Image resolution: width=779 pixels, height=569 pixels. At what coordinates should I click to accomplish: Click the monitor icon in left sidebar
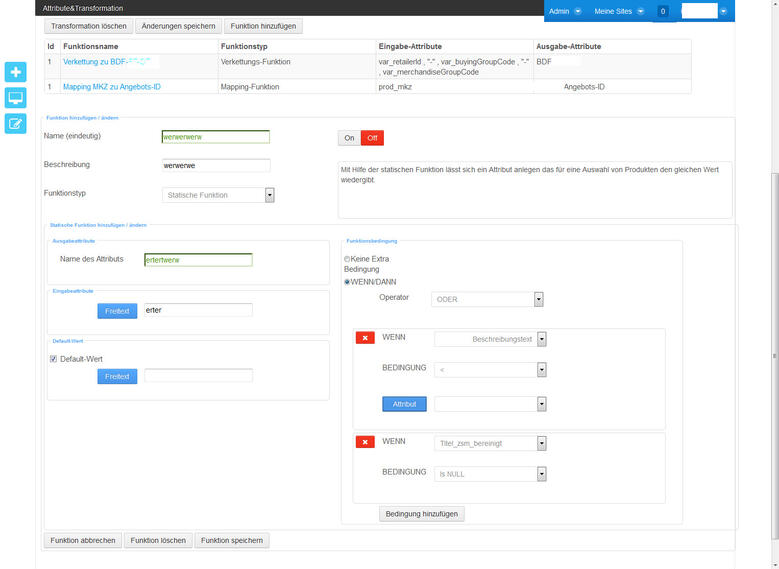coord(16,98)
